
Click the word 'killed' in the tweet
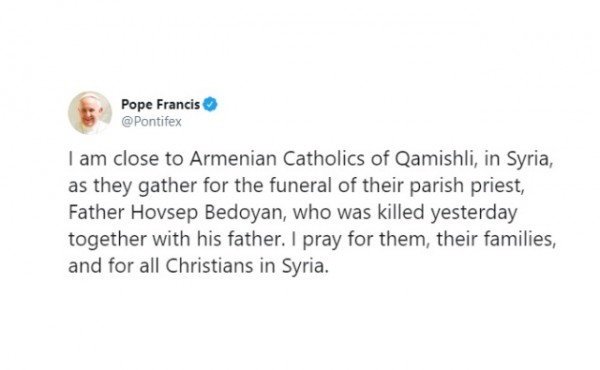[401, 212]
